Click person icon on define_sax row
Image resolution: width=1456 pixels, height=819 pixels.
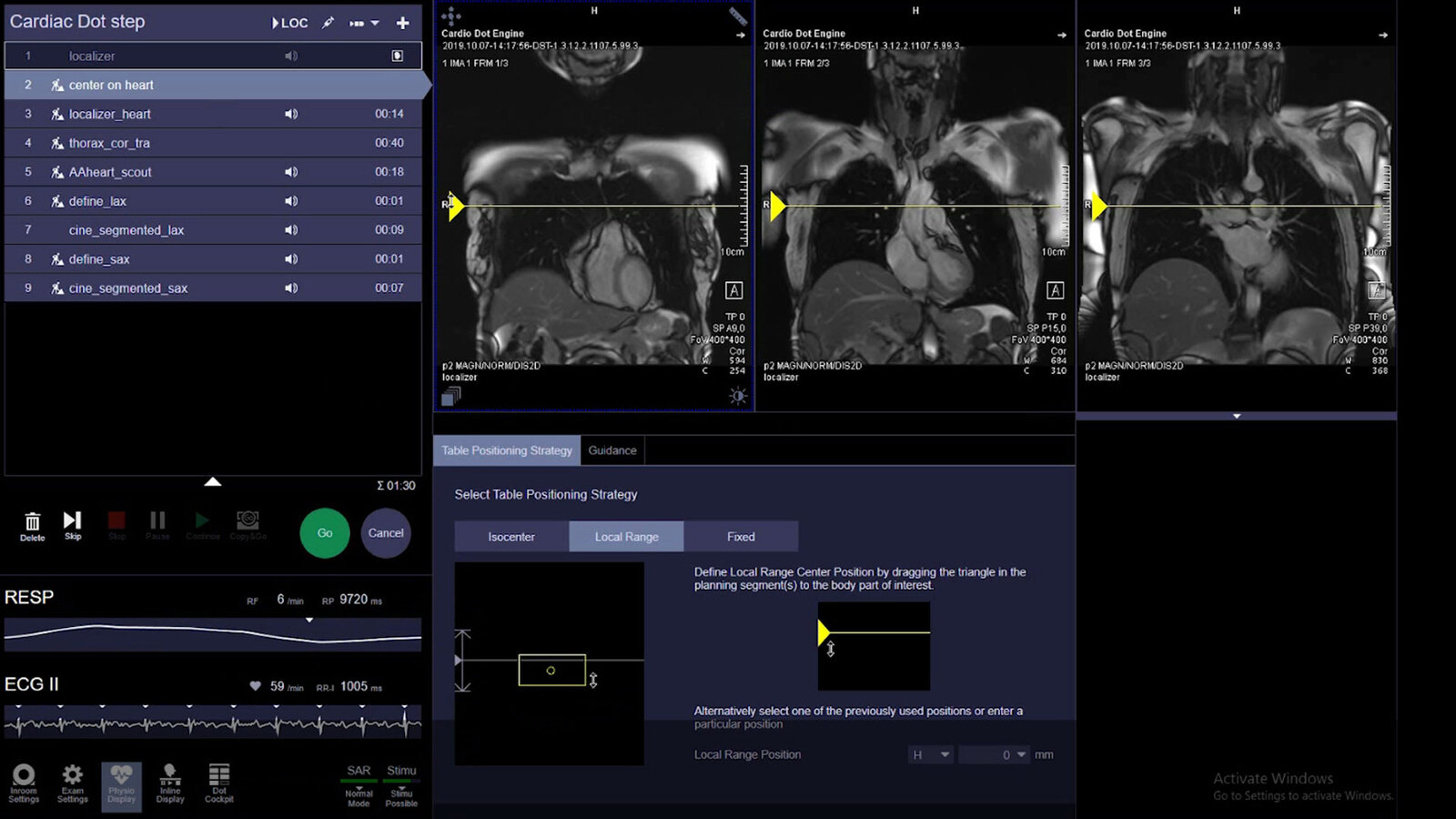(x=57, y=259)
